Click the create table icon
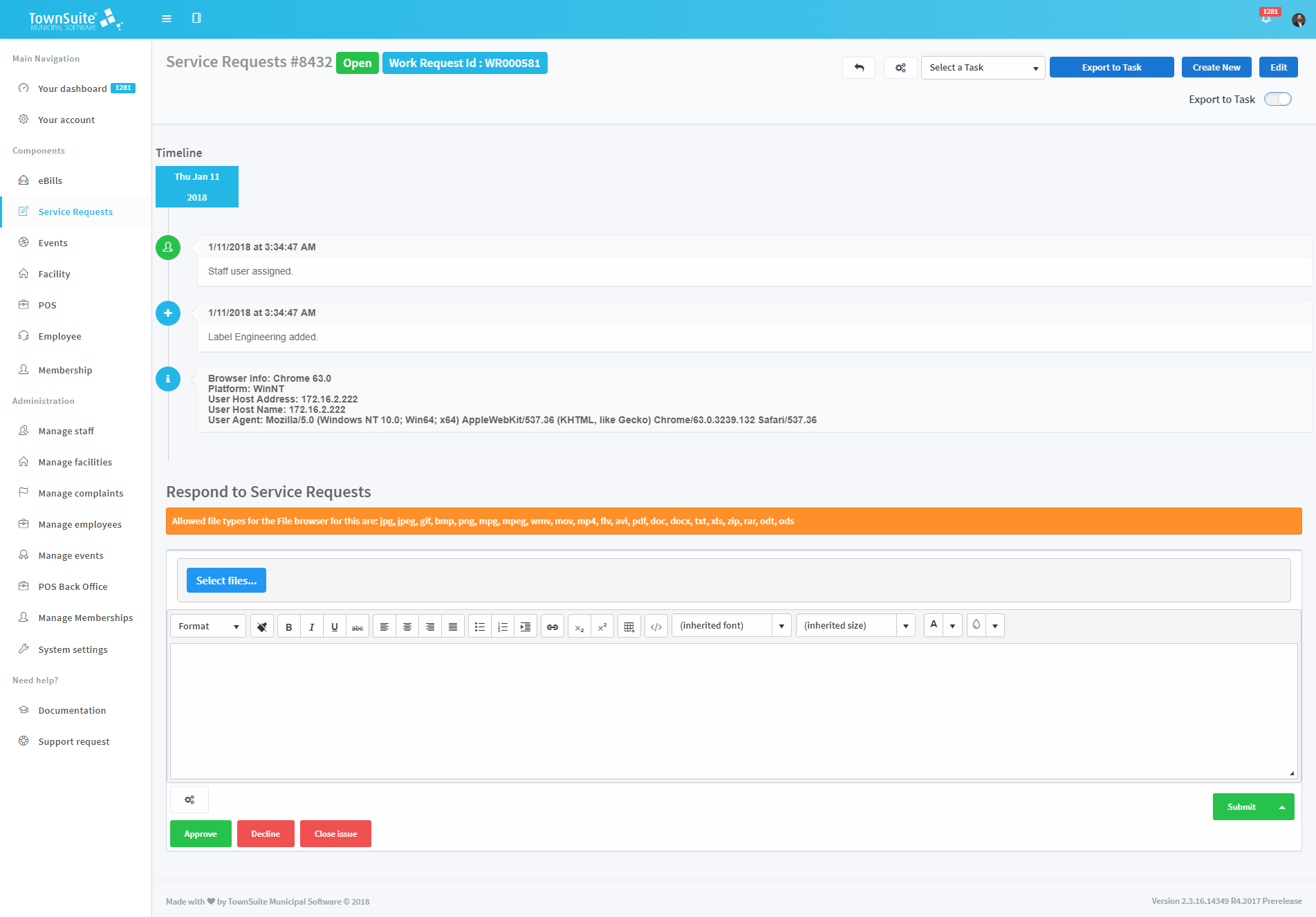1316x917 pixels. coord(629,627)
